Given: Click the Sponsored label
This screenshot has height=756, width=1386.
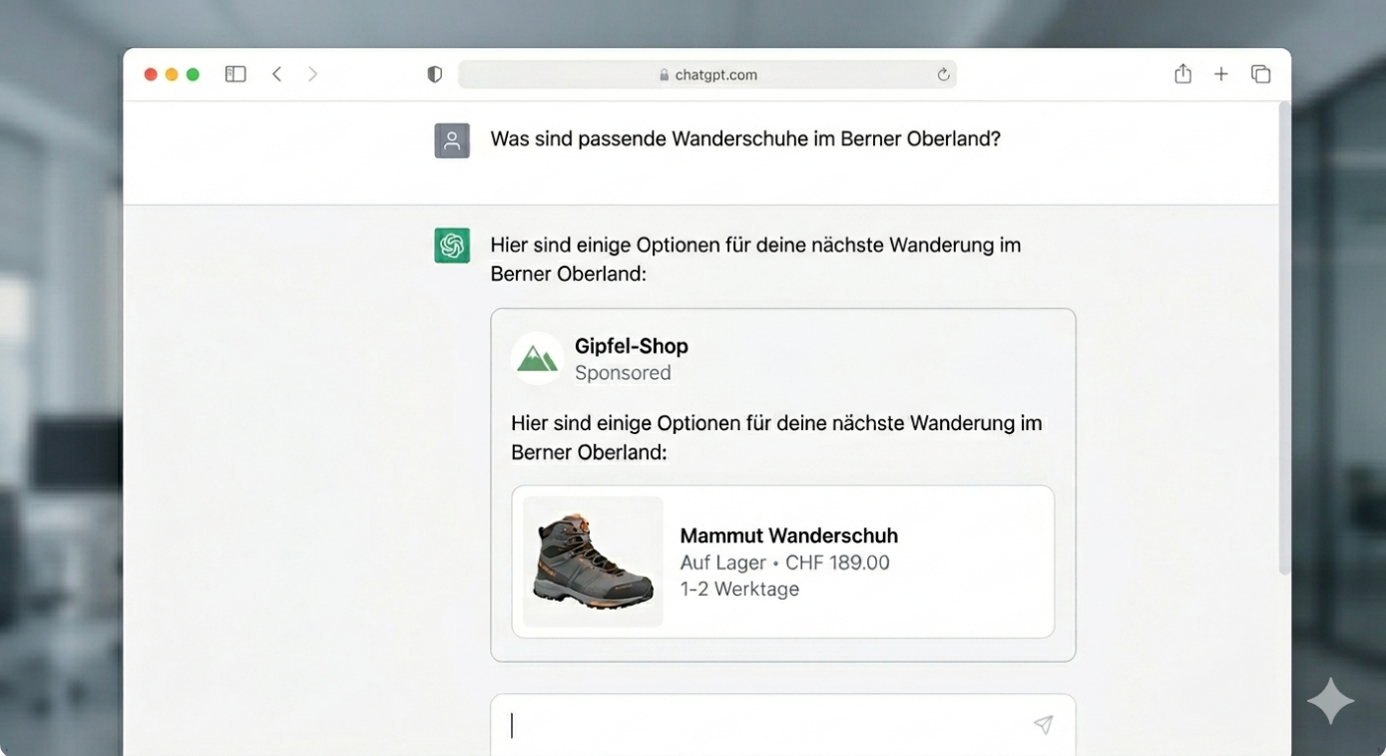Looking at the screenshot, I should coord(623,373).
